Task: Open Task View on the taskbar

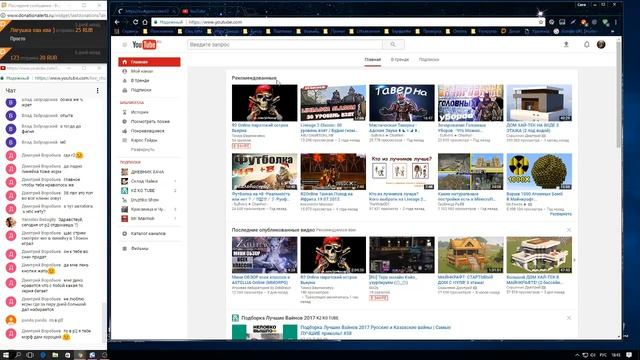Action: pyautogui.click(x=30, y=355)
